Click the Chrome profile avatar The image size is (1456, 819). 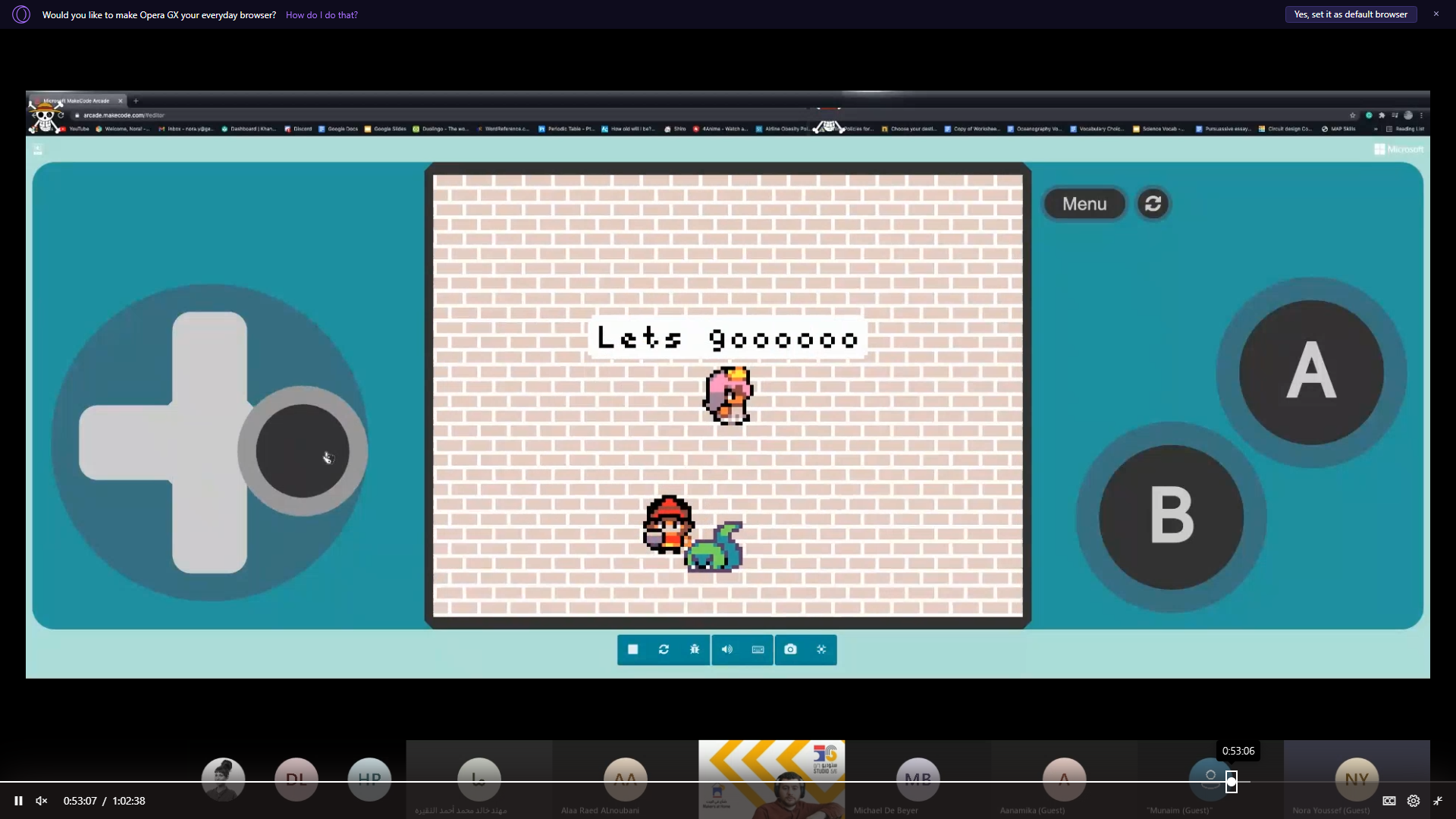point(1408,115)
